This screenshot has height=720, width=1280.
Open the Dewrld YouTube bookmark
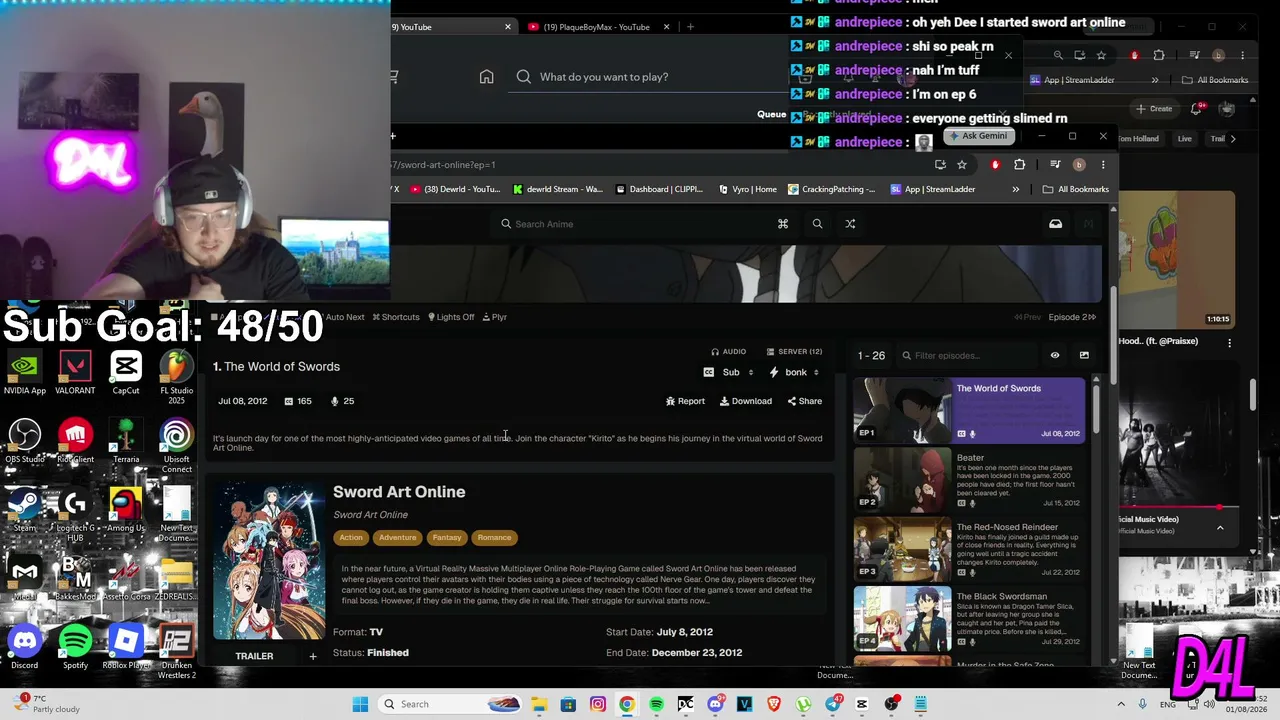pyautogui.click(x=454, y=189)
